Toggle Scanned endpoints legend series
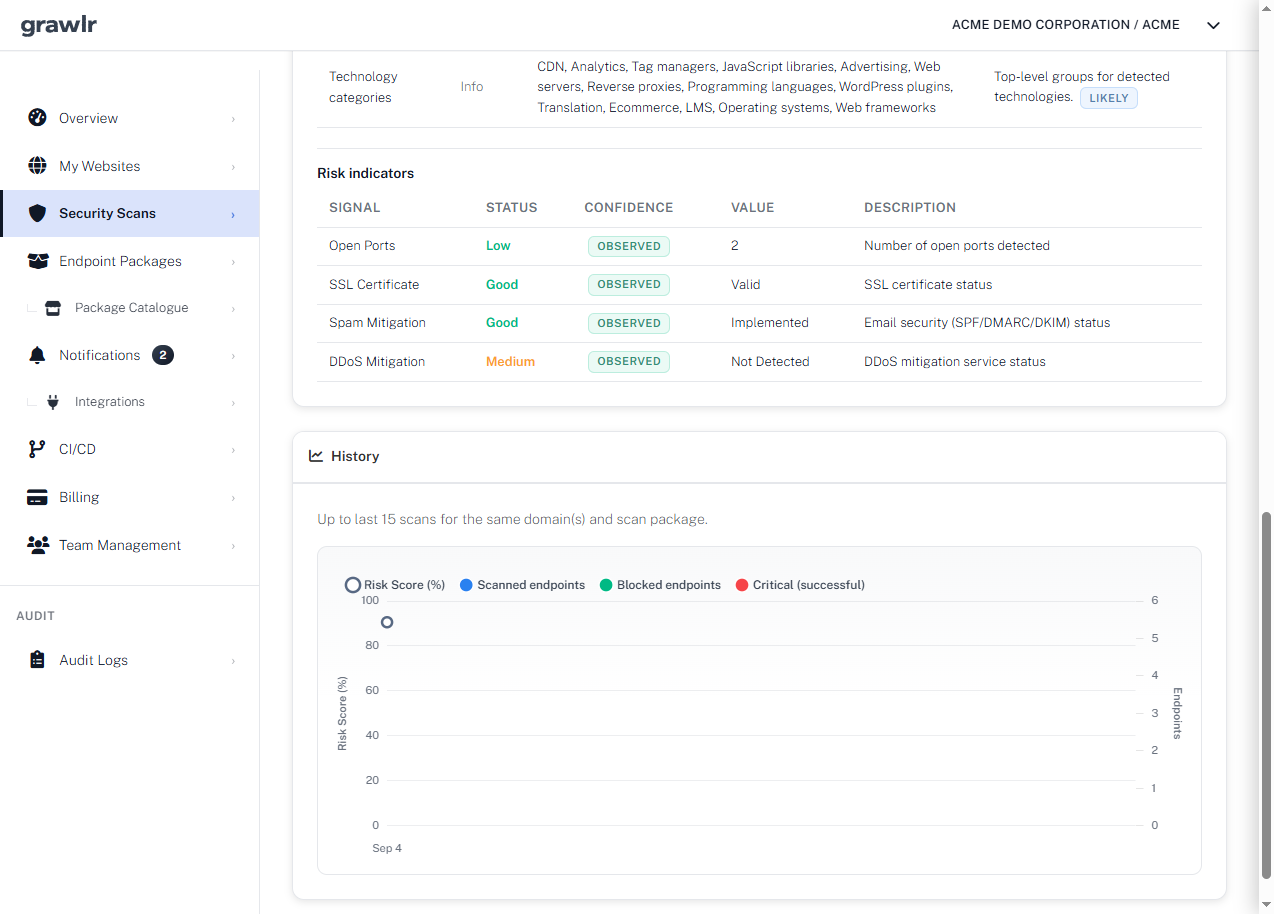 pyautogui.click(x=522, y=585)
